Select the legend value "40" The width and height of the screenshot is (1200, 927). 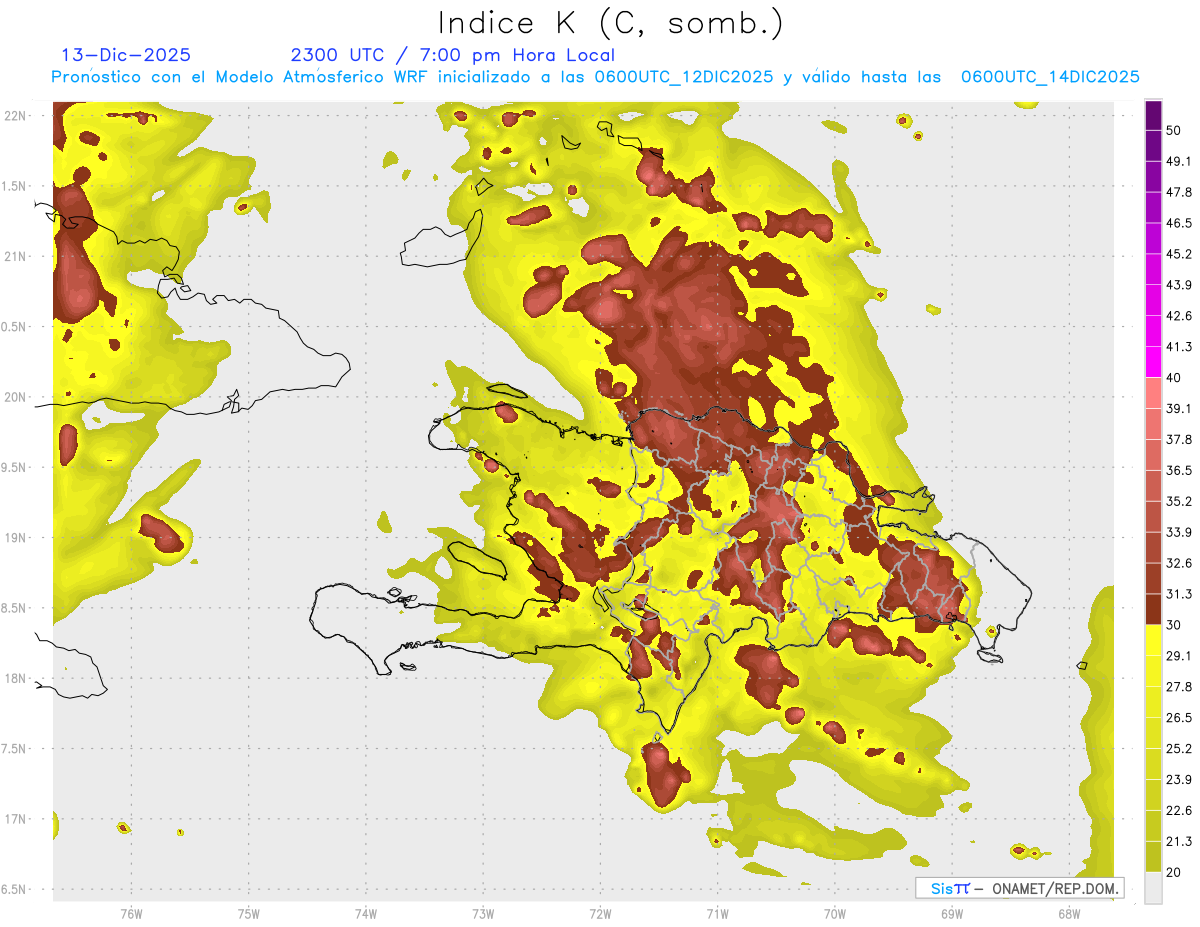coord(1174,378)
